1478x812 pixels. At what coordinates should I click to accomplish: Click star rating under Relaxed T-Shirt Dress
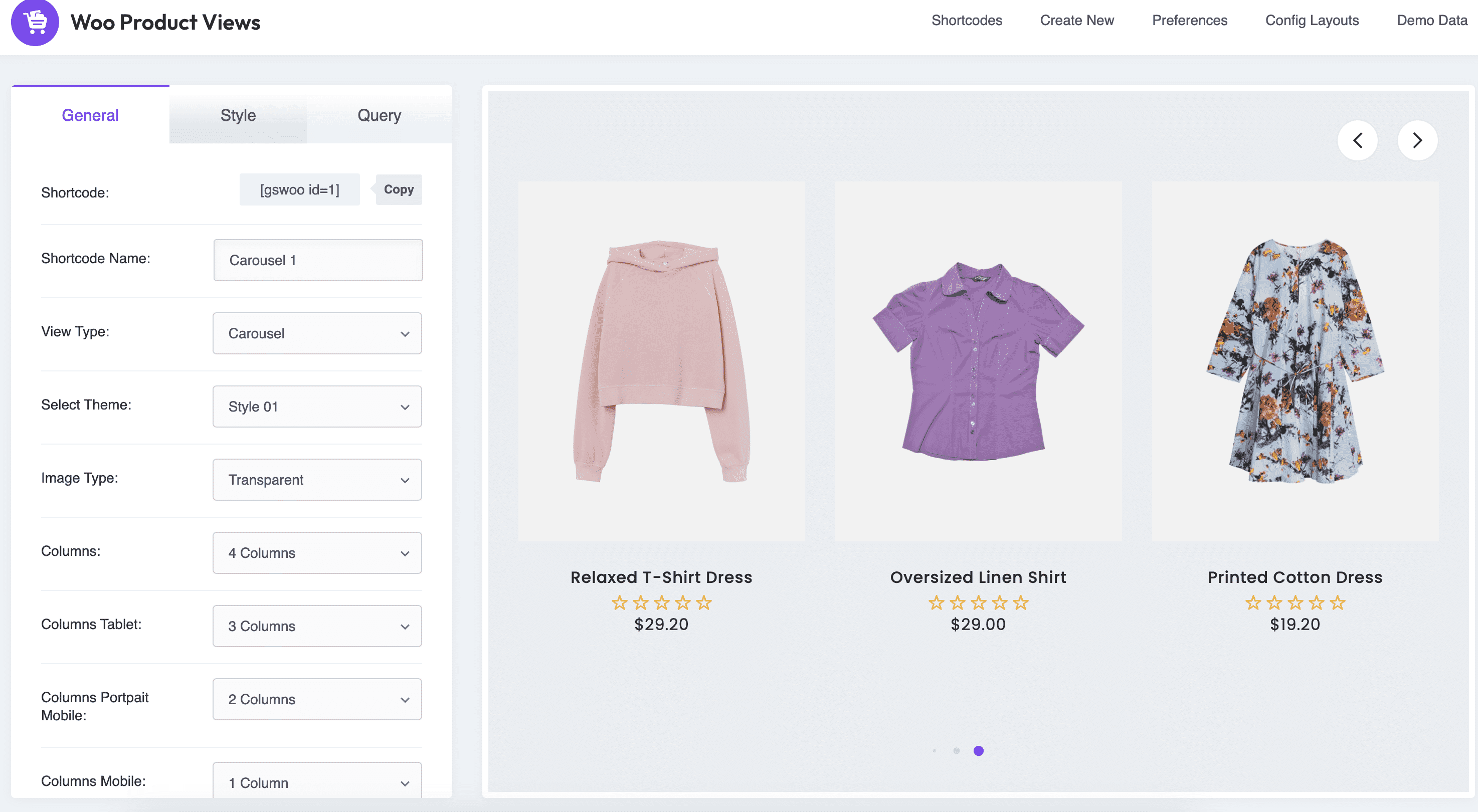click(x=662, y=602)
